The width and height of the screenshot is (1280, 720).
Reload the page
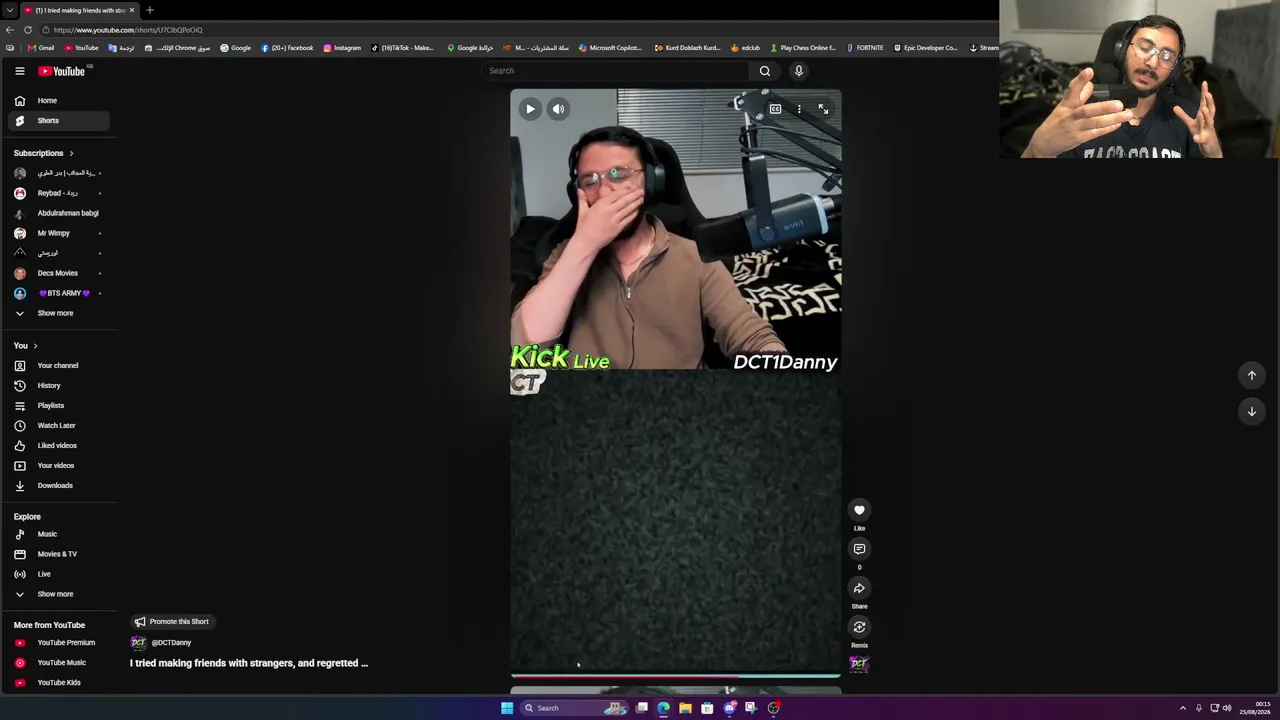click(x=28, y=30)
